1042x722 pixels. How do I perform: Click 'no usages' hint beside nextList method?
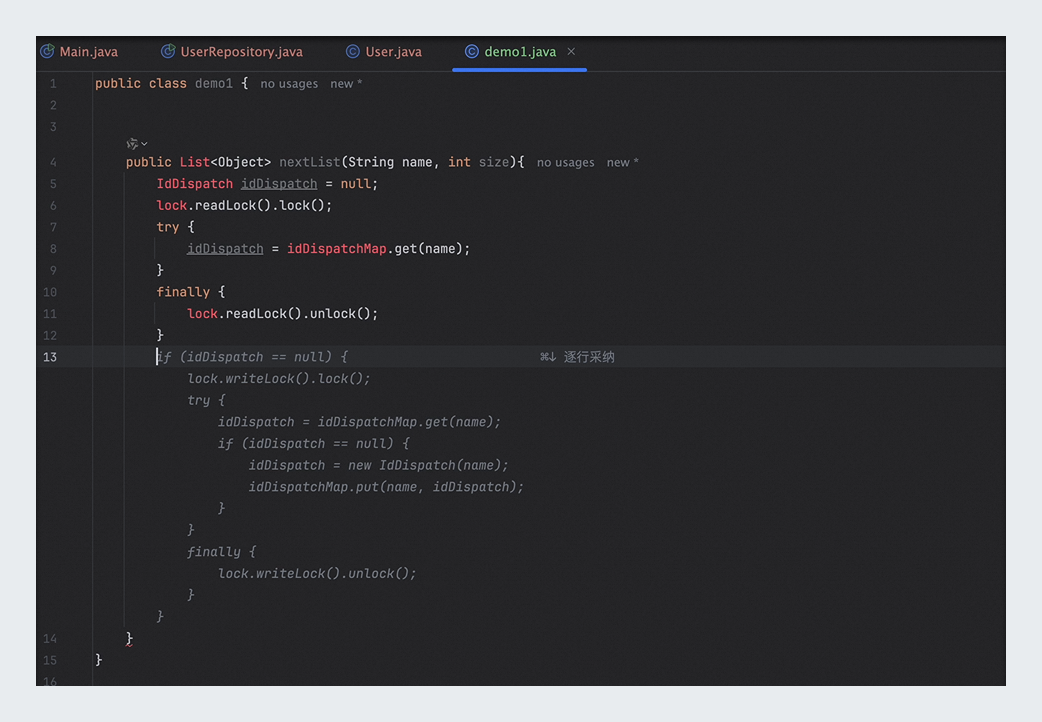click(566, 162)
